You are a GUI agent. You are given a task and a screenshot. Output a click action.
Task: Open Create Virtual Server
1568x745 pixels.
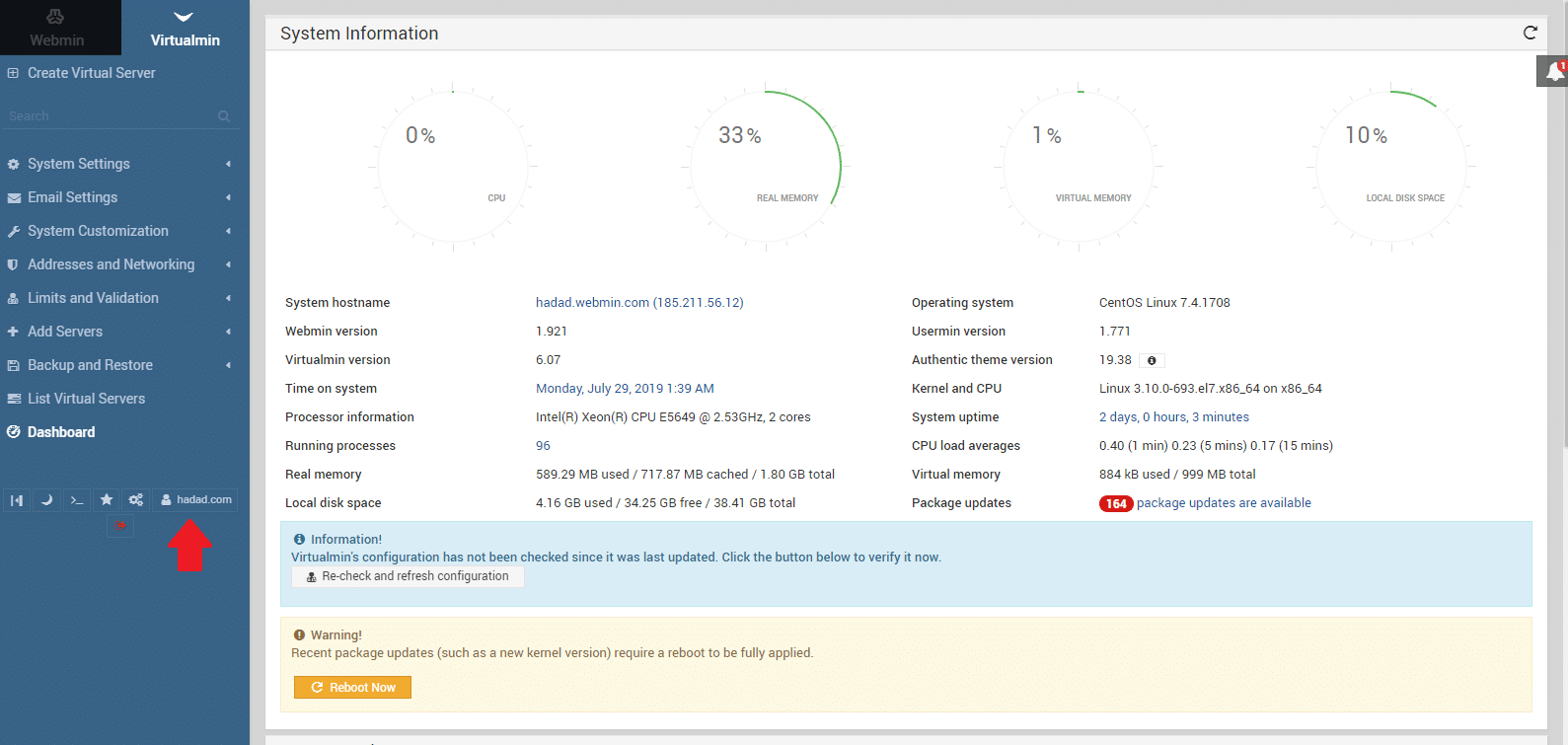click(91, 73)
